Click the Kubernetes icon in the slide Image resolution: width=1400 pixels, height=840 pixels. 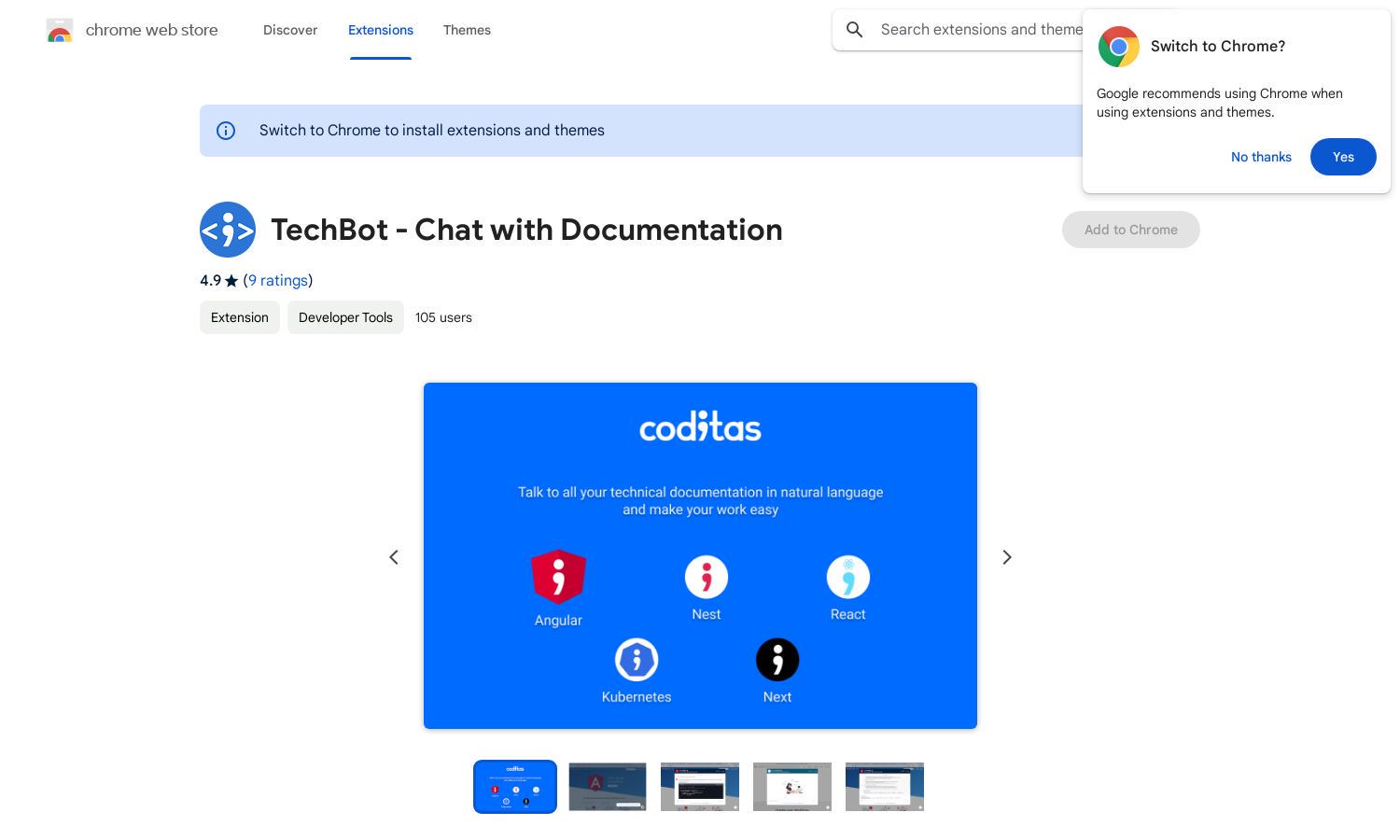click(x=637, y=660)
